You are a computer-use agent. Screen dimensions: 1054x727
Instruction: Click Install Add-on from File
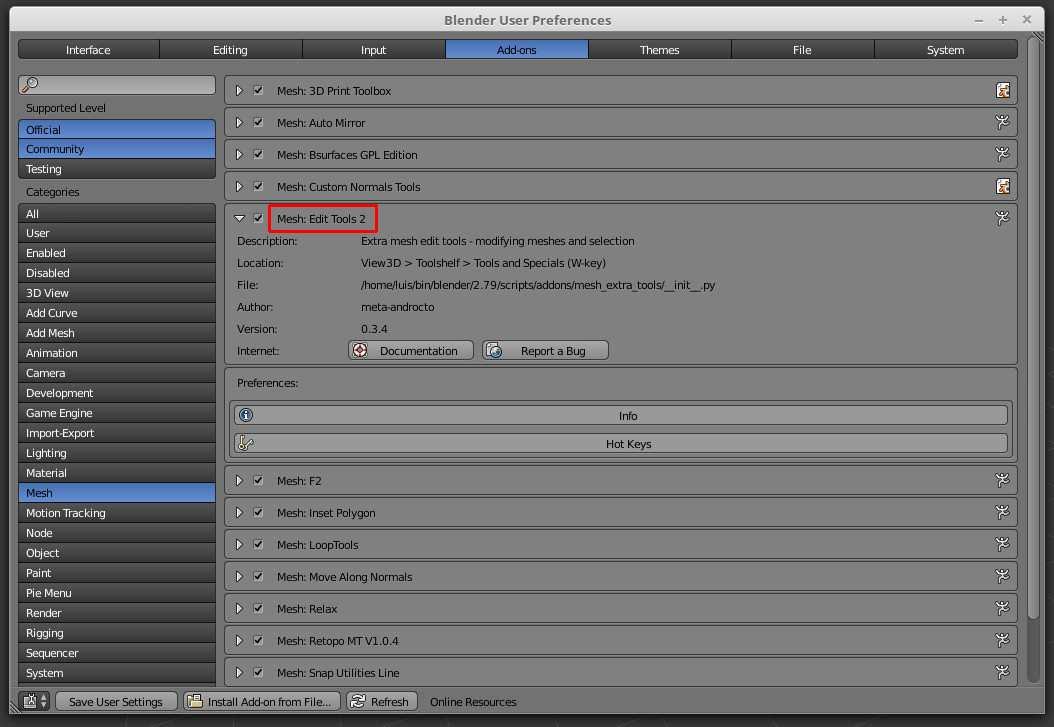[x=262, y=701]
